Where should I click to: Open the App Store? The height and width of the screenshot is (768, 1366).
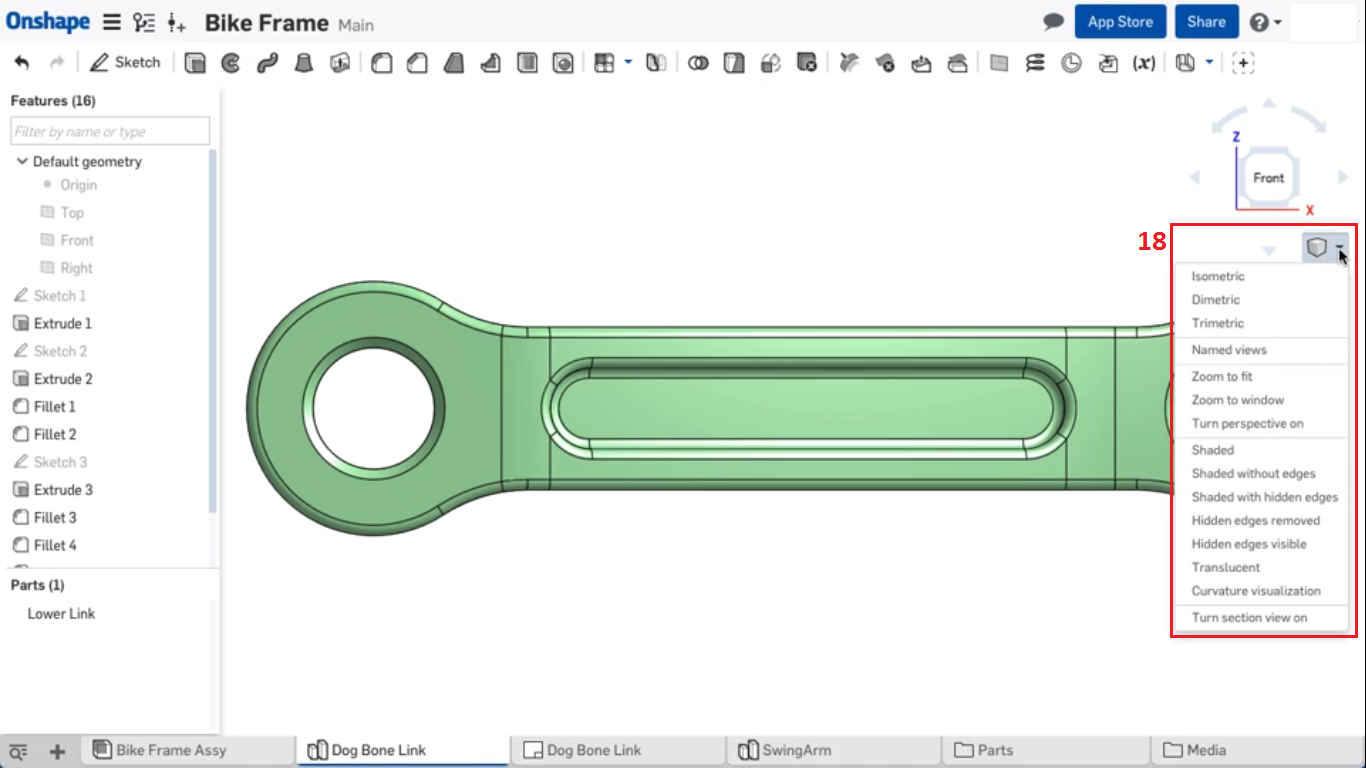[x=1120, y=21]
